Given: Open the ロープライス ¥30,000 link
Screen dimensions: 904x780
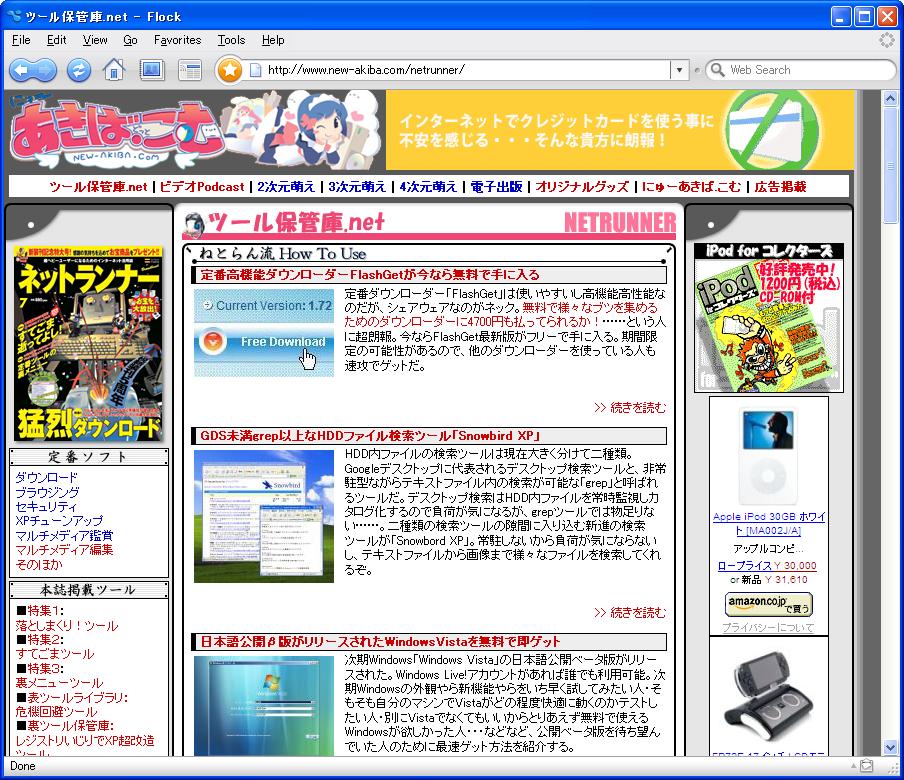Looking at the screenshot, I should tap(767, 566).
